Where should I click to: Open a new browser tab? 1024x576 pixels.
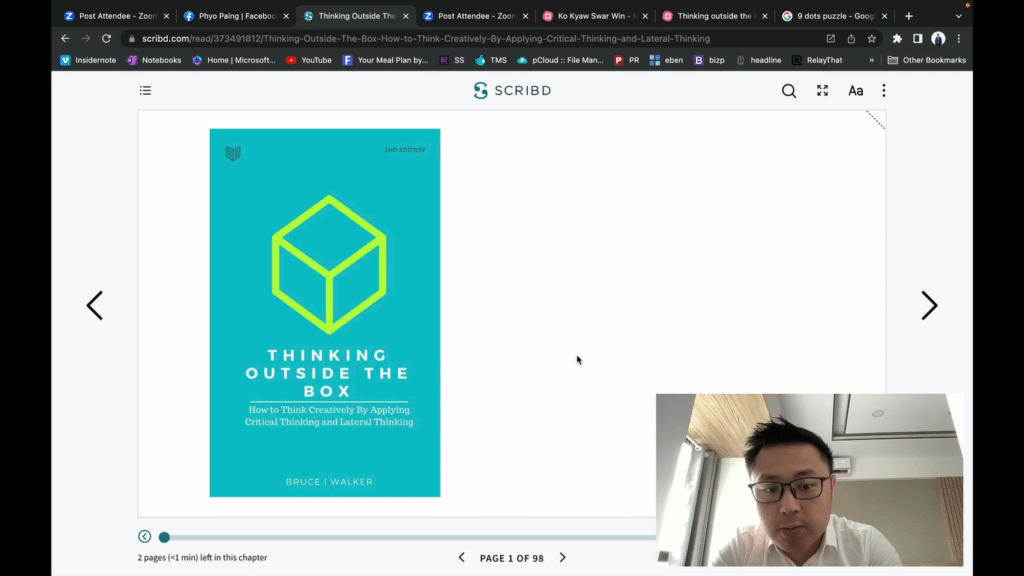coord(908,16)
